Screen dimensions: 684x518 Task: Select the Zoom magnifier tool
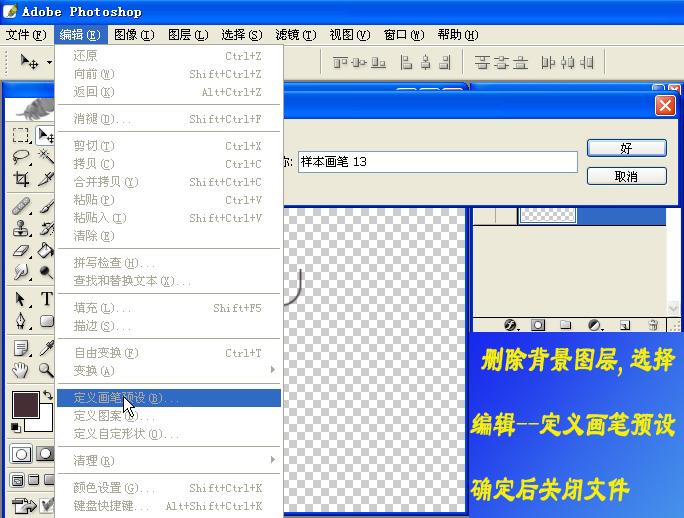(x=46, y=370)
